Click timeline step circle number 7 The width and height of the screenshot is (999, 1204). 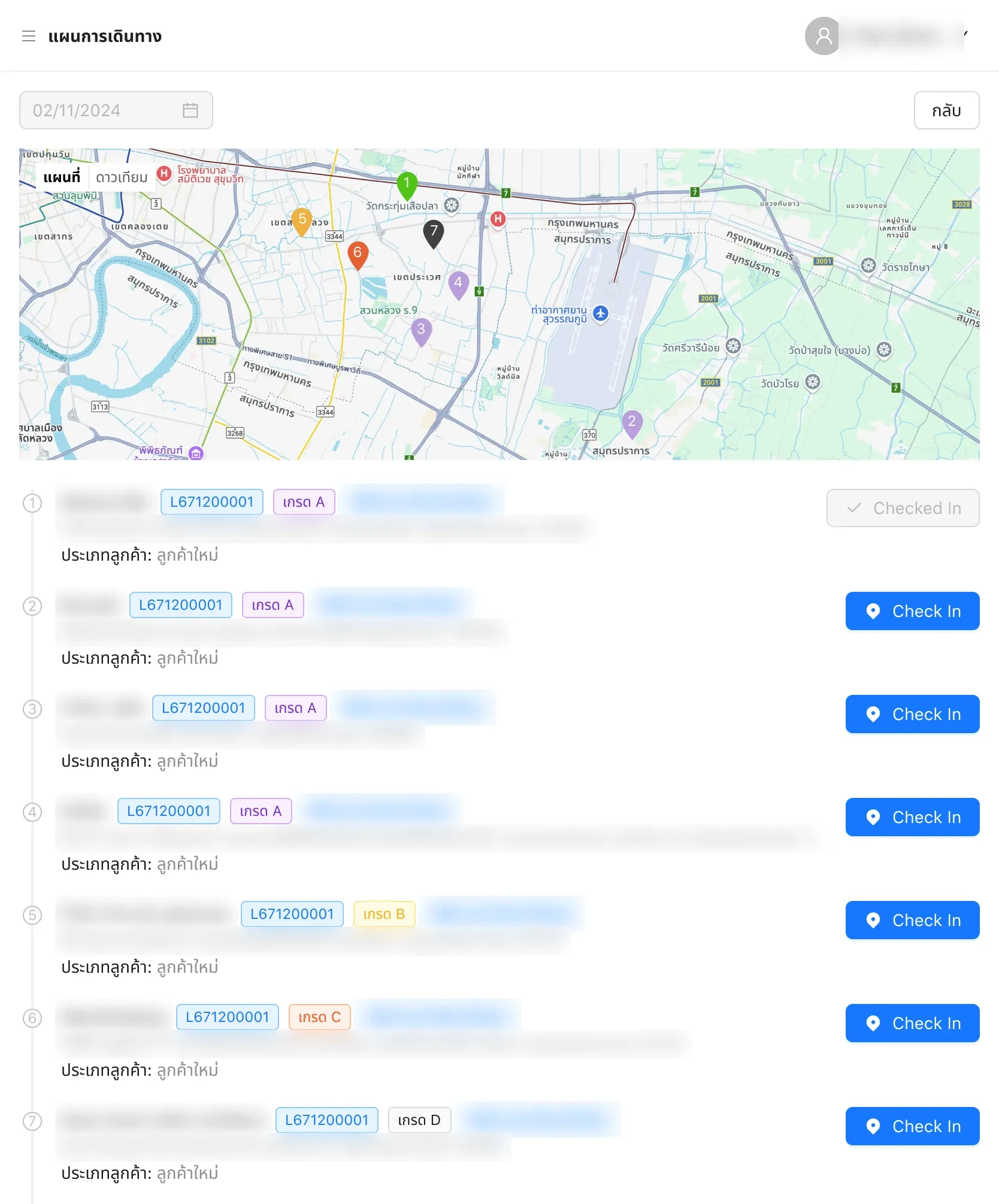pos(32,1121)
